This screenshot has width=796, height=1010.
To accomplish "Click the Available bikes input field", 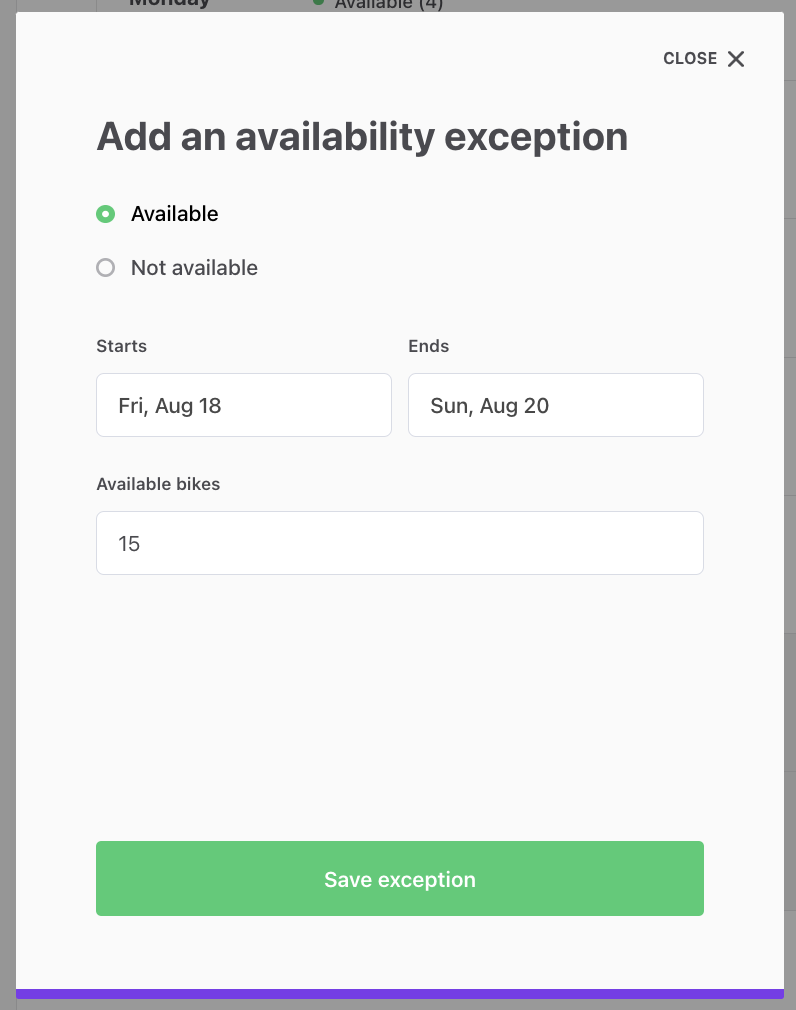I will click(x=399, y=543).
